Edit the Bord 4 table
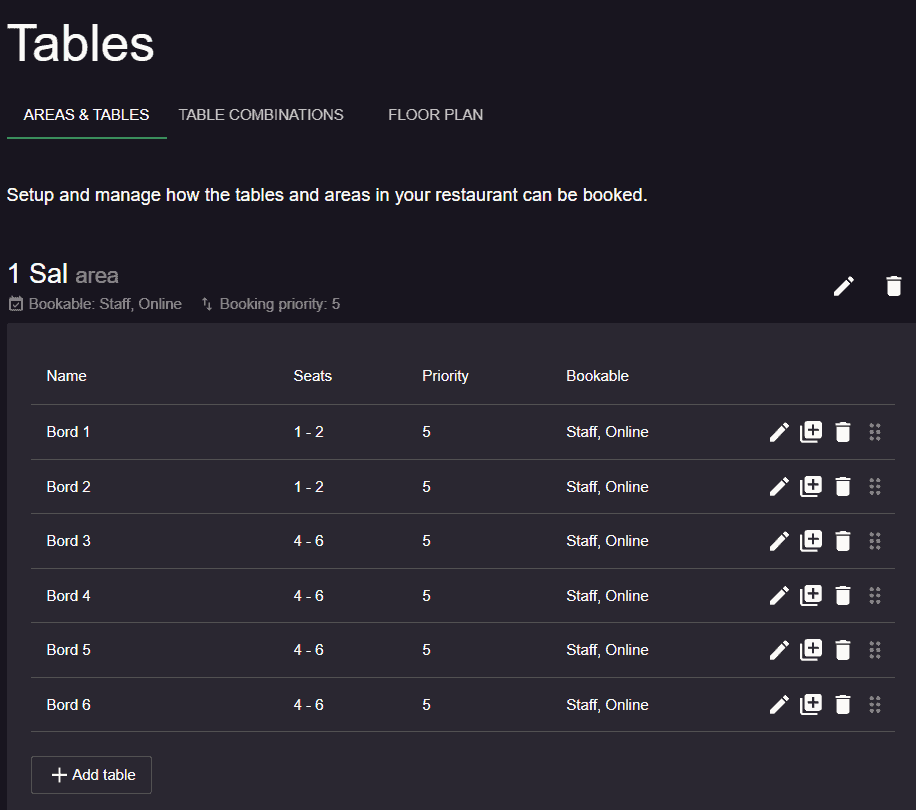 [779, 596]
